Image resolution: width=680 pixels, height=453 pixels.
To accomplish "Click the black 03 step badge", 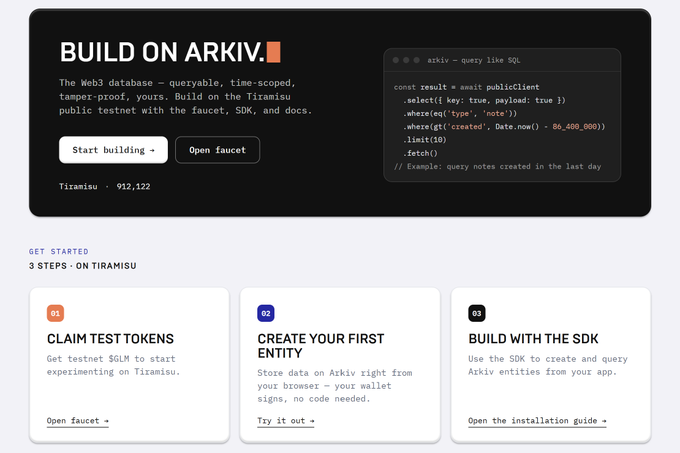I will pos(477,313).
